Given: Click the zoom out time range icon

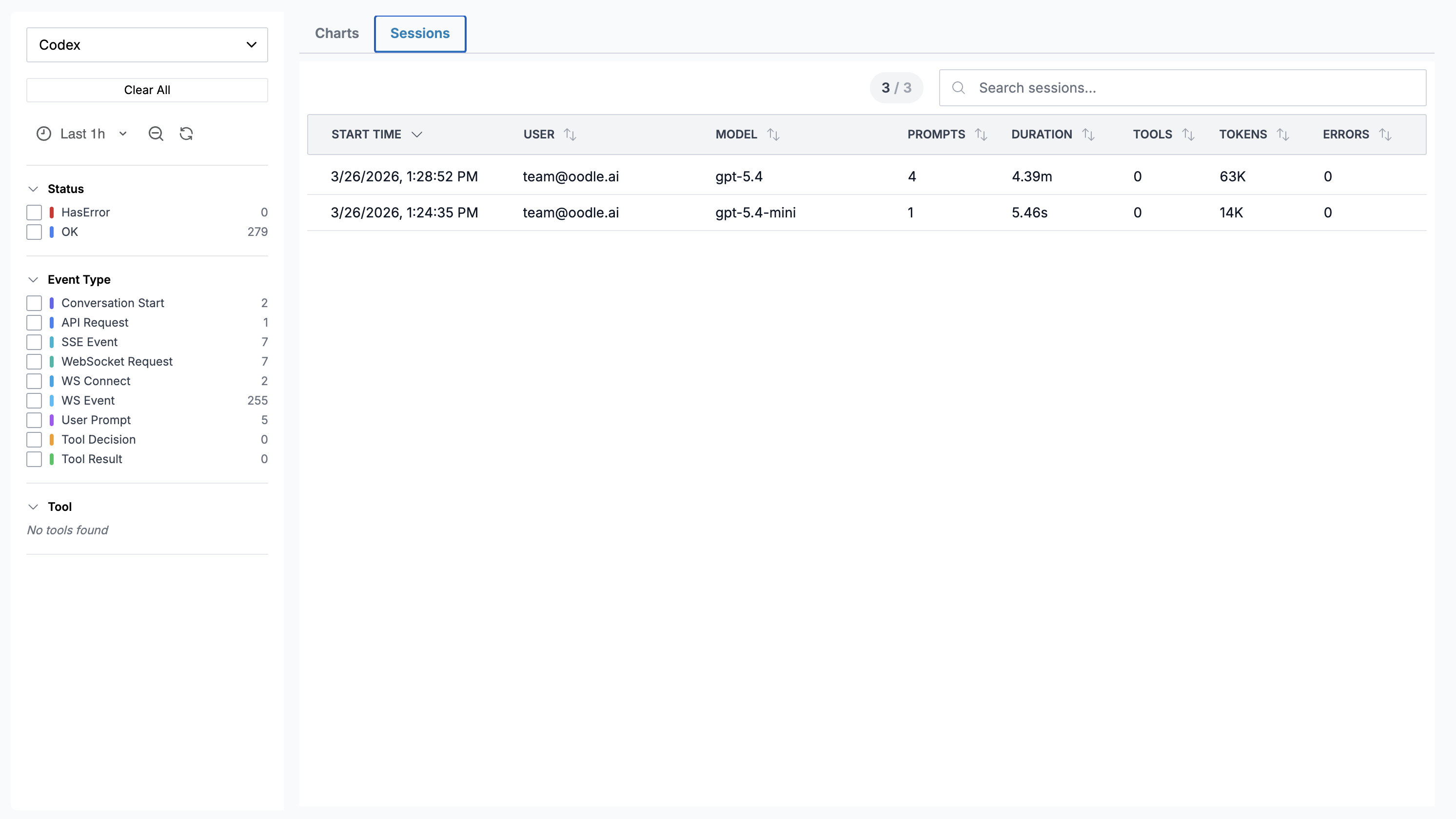Looking at the screenshot, I should click(x=156, y=134).
